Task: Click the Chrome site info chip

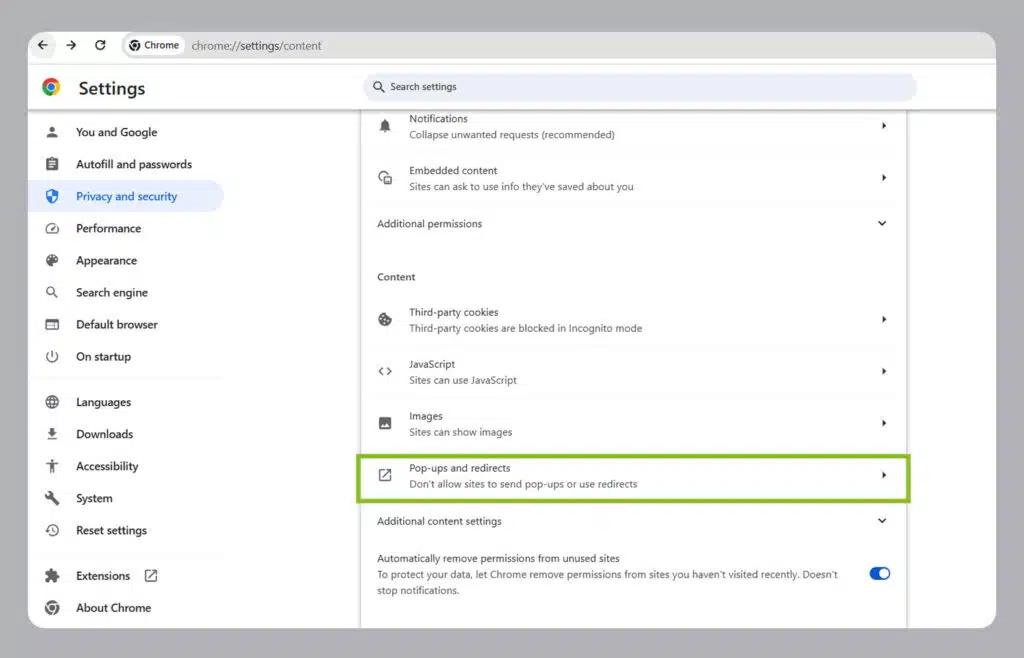Action: coord(154,45)
